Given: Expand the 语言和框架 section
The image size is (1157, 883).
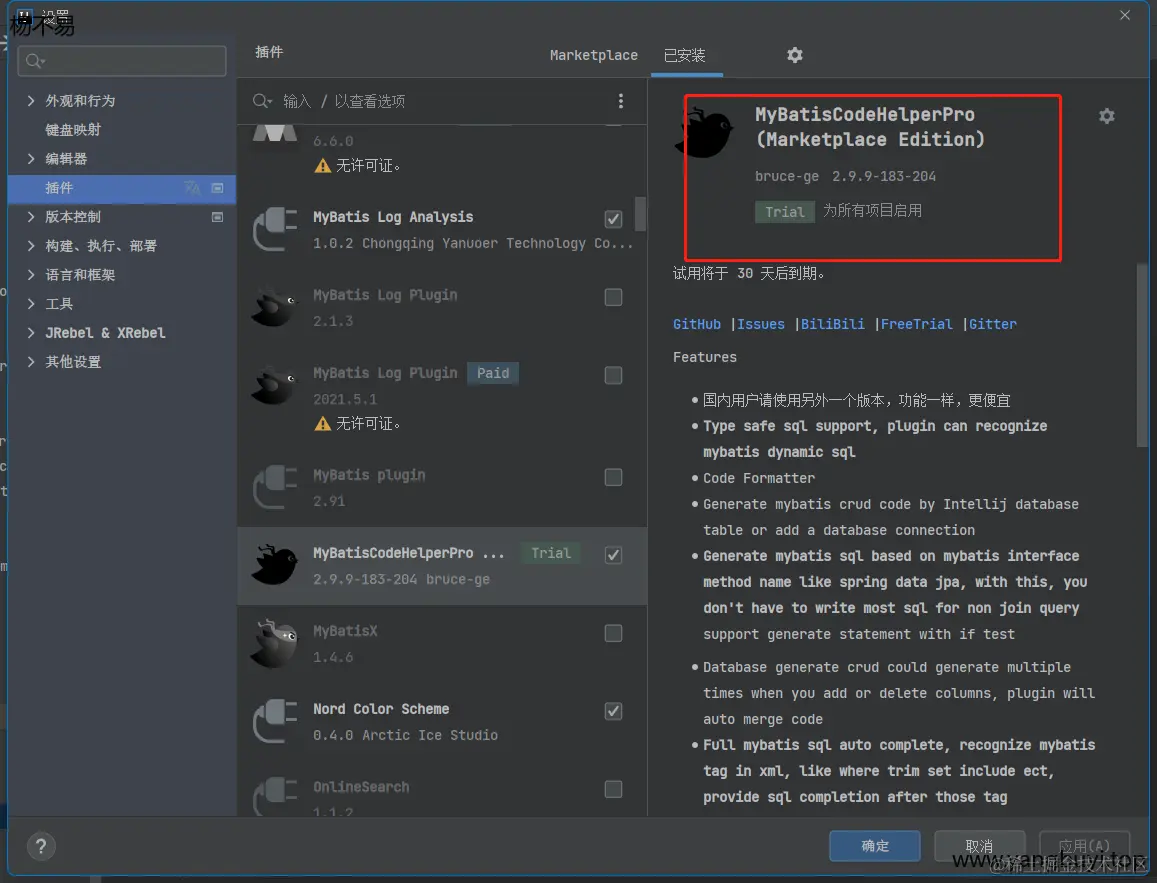Looking at the screenshot, I should point(31,274).
